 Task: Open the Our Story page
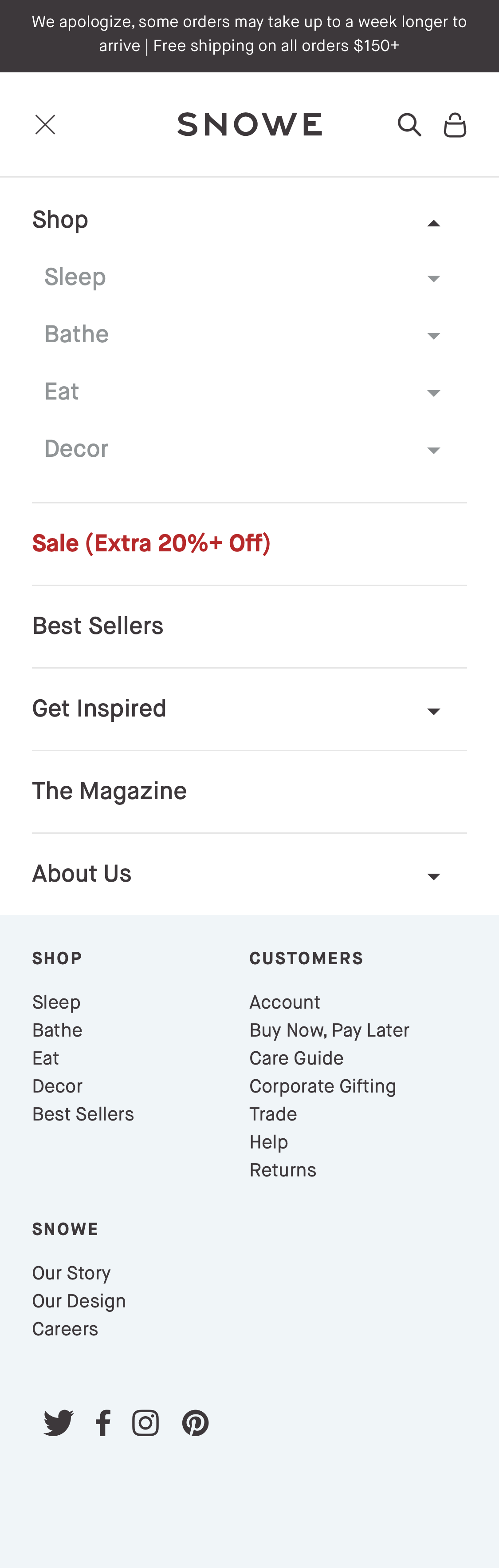pyautogui.click(x=71, y=1272)
